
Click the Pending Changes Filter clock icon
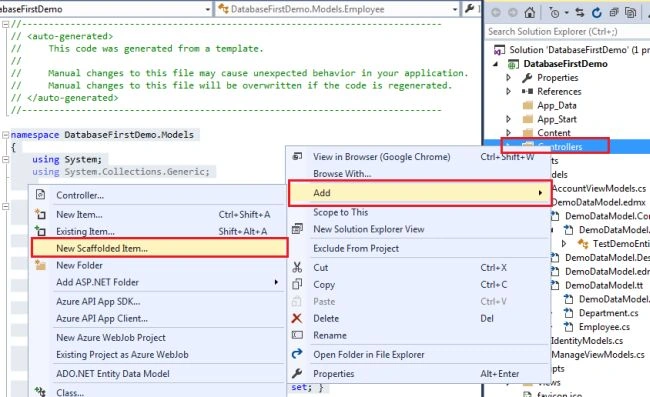(x=554, y=13)
